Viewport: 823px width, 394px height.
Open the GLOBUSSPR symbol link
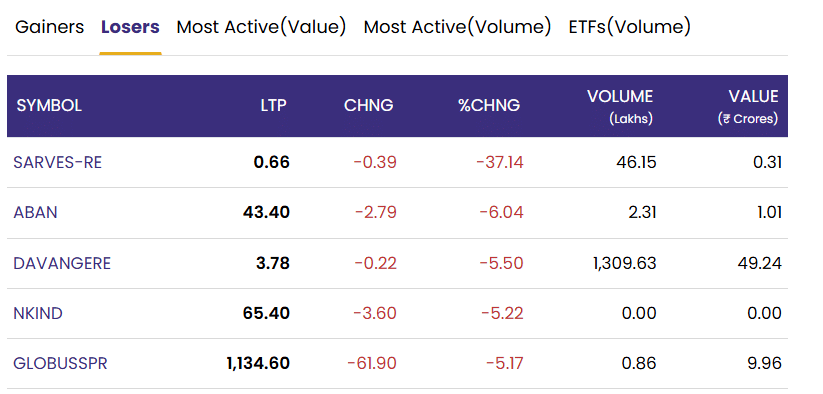(60, 363)
